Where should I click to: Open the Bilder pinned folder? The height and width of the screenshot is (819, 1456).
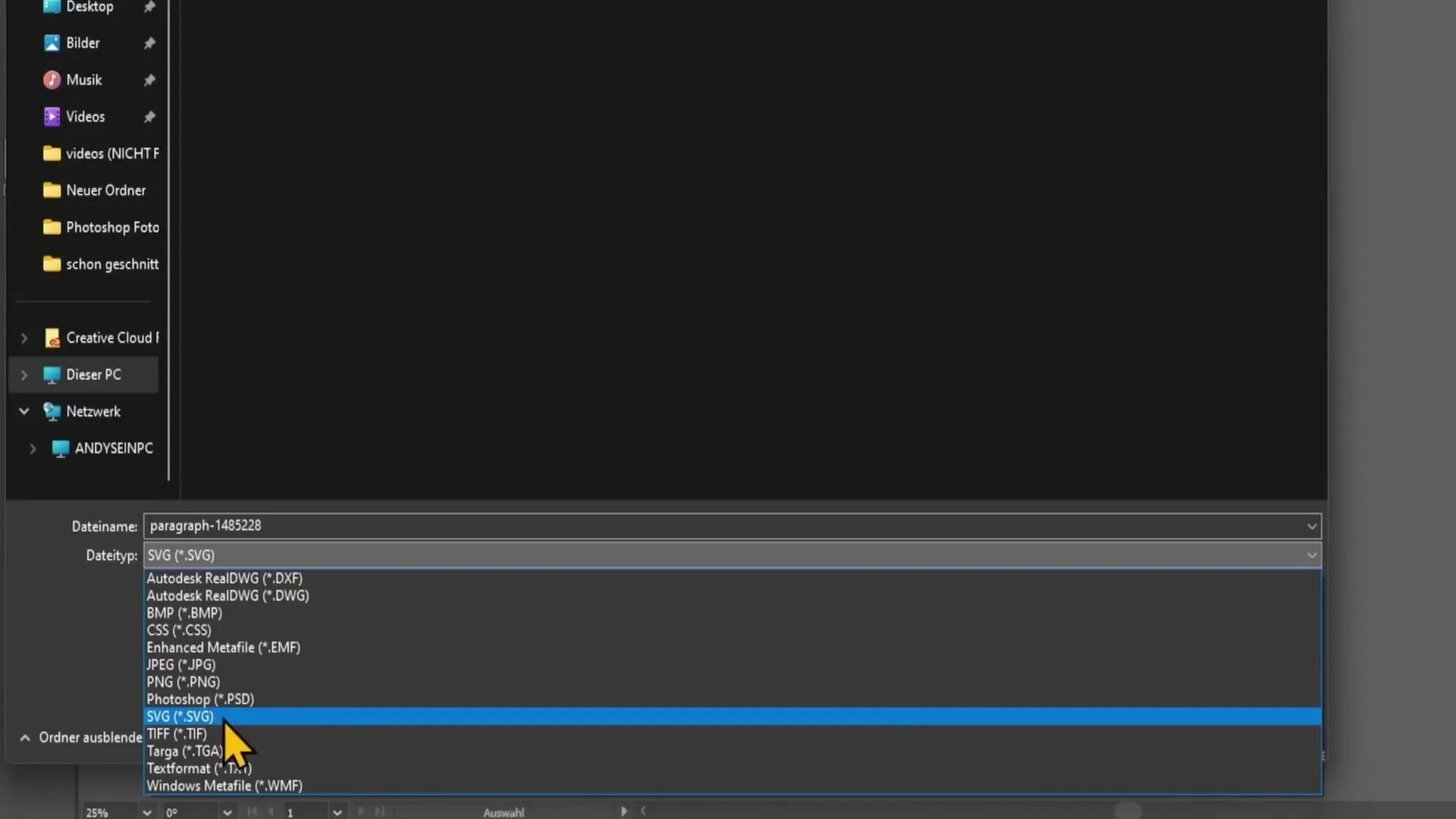(83, 41)
